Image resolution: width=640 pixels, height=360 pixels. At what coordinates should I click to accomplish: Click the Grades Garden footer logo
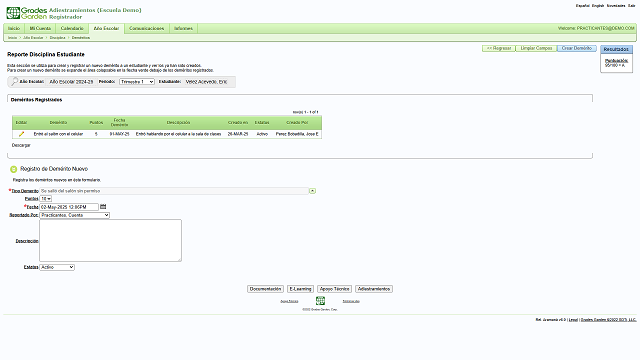tap(320, 301)
